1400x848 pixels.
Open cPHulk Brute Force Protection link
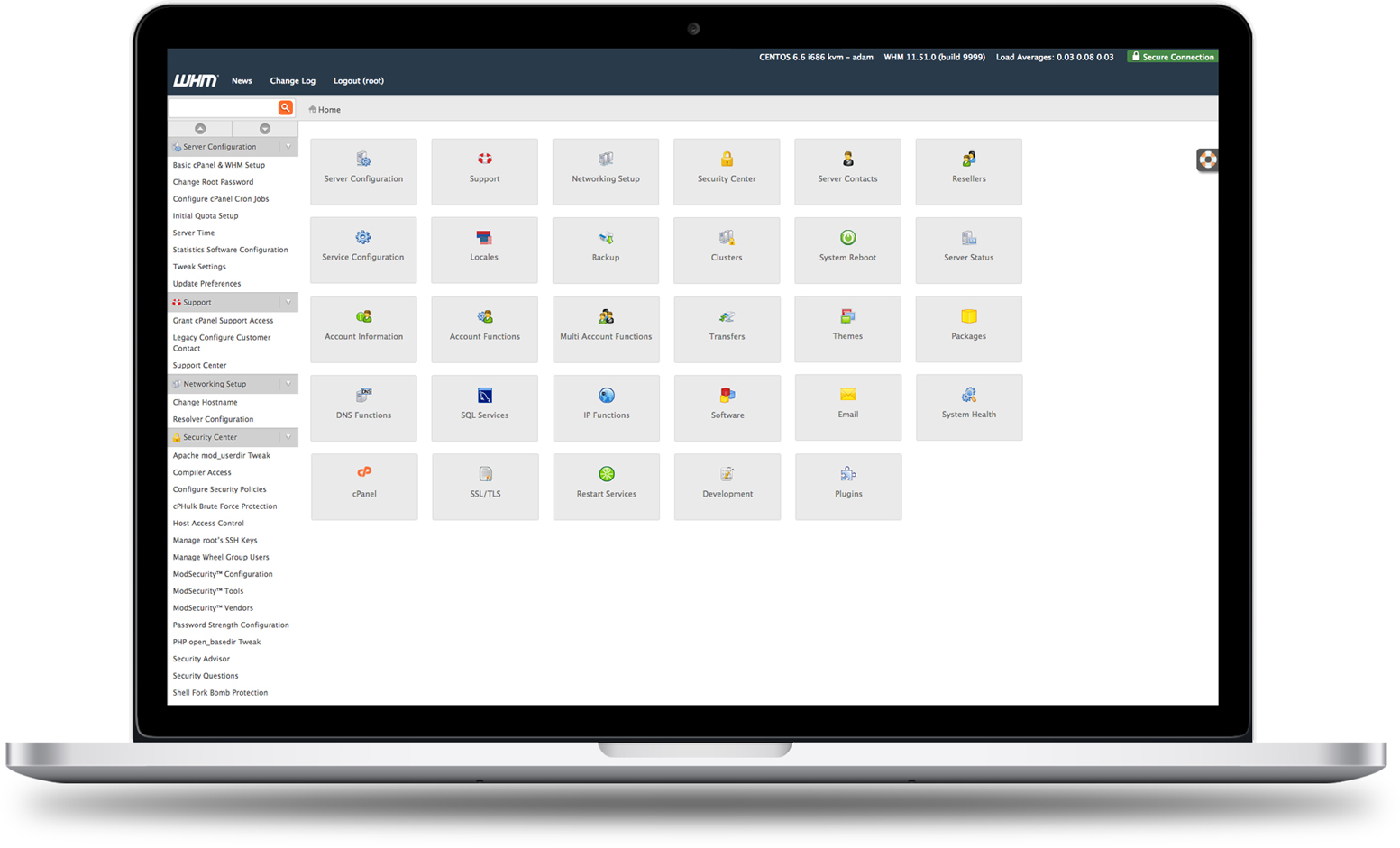(224, 506)
